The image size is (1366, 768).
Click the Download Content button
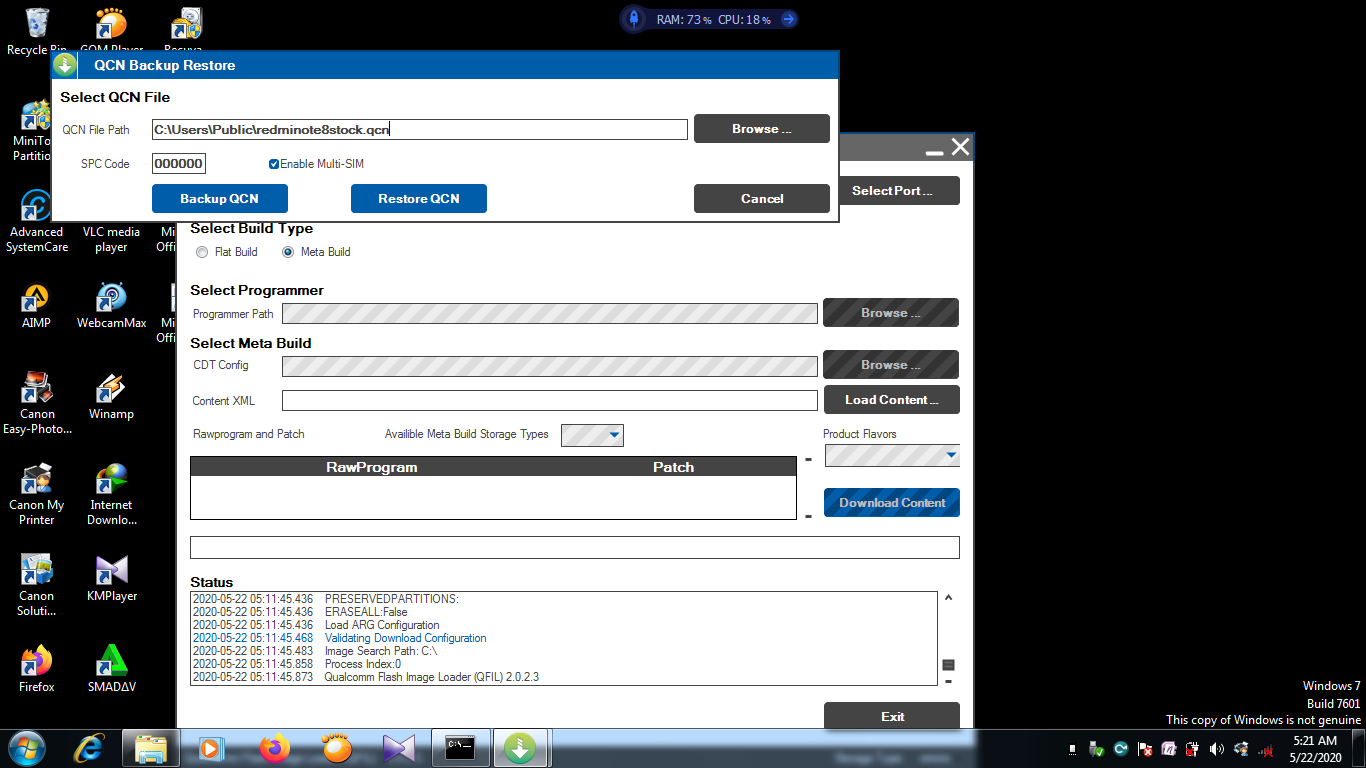click(892, 502)
